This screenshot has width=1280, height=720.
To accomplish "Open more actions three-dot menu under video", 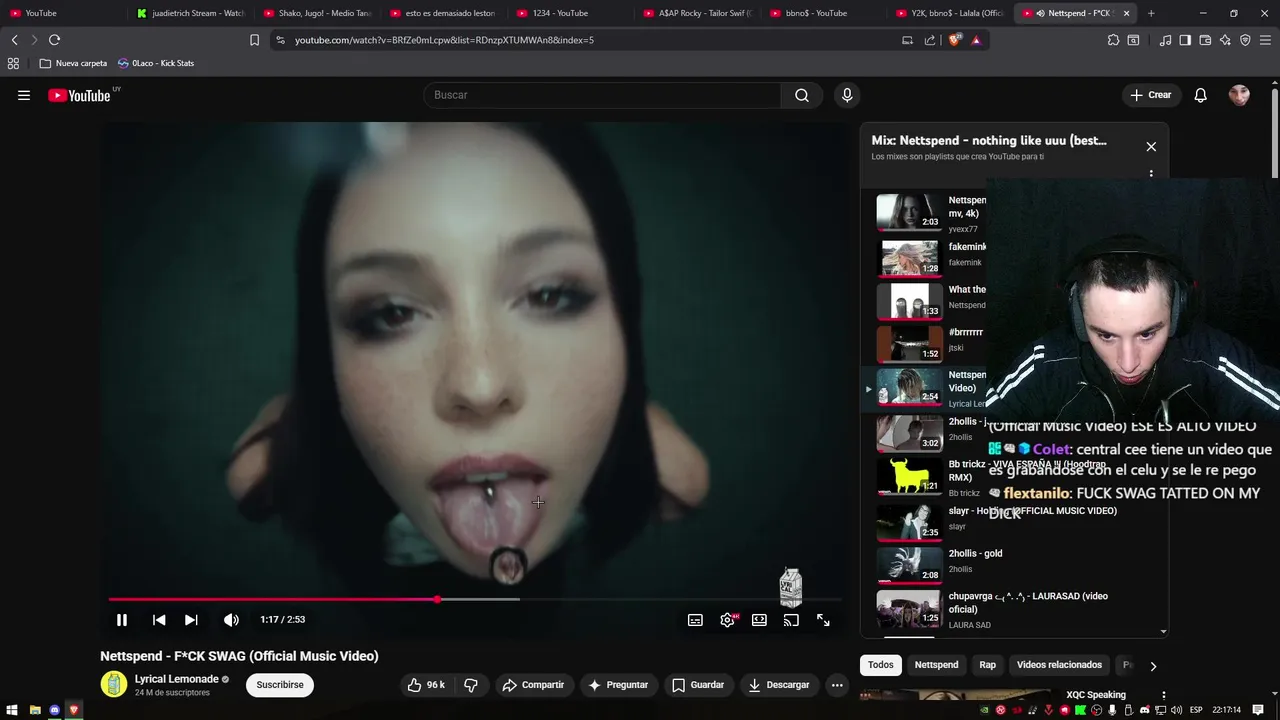I will (x=837, y=685).
